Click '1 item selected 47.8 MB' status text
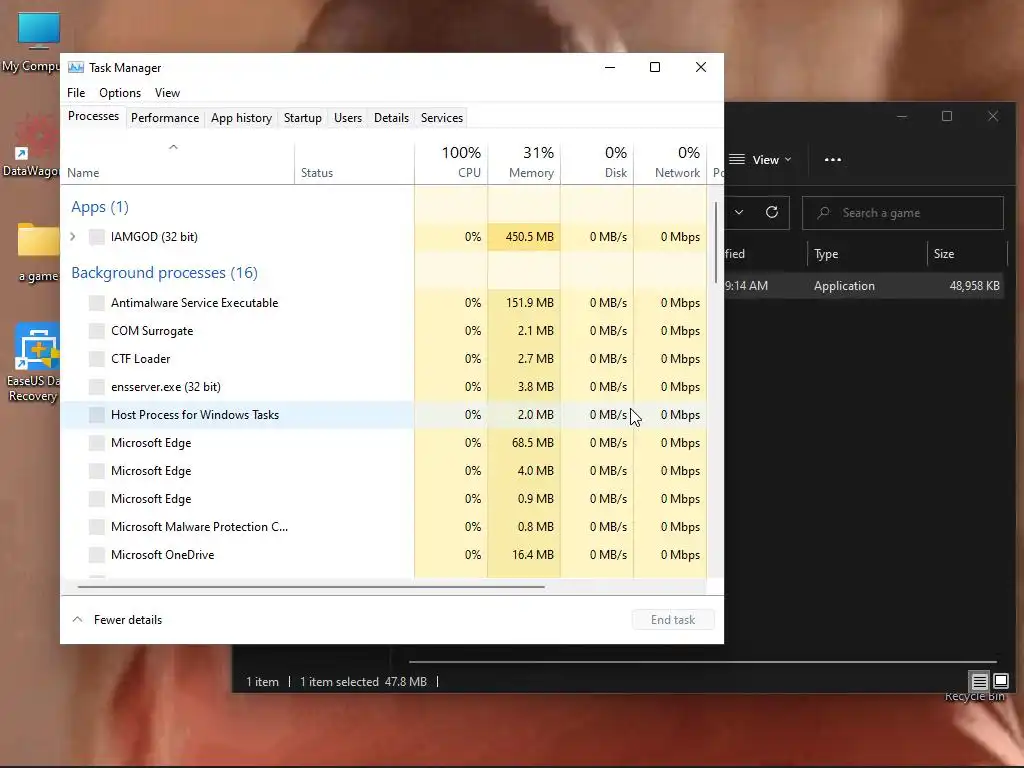 [363, 681]
